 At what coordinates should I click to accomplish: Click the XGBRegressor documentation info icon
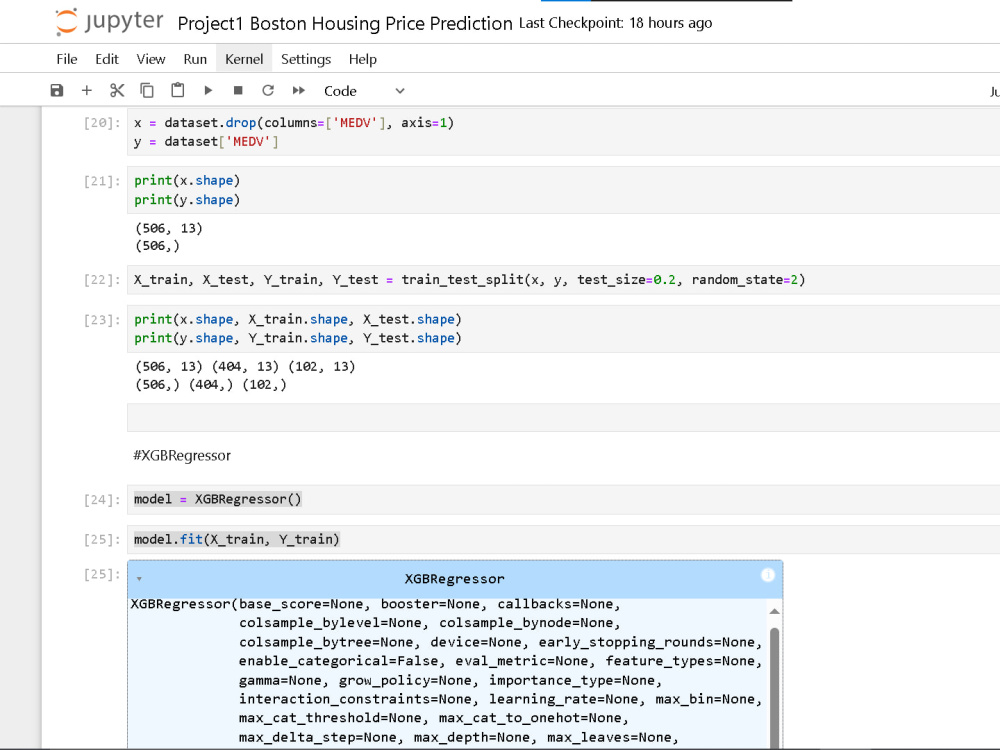tap(768, 575)
